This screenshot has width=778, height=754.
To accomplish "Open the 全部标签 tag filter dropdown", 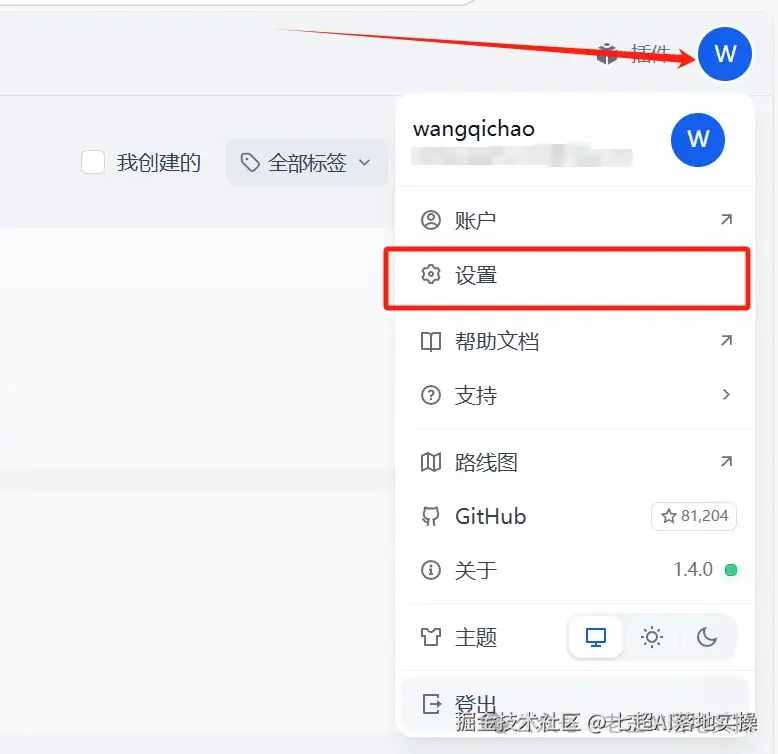I will click(x=307, y=162).
